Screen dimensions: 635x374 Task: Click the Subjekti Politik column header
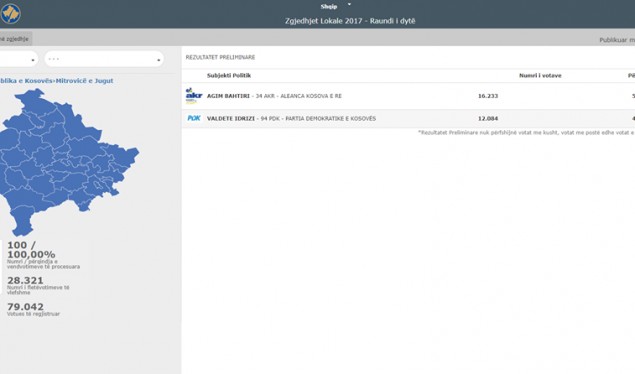[x=229, y=75]
